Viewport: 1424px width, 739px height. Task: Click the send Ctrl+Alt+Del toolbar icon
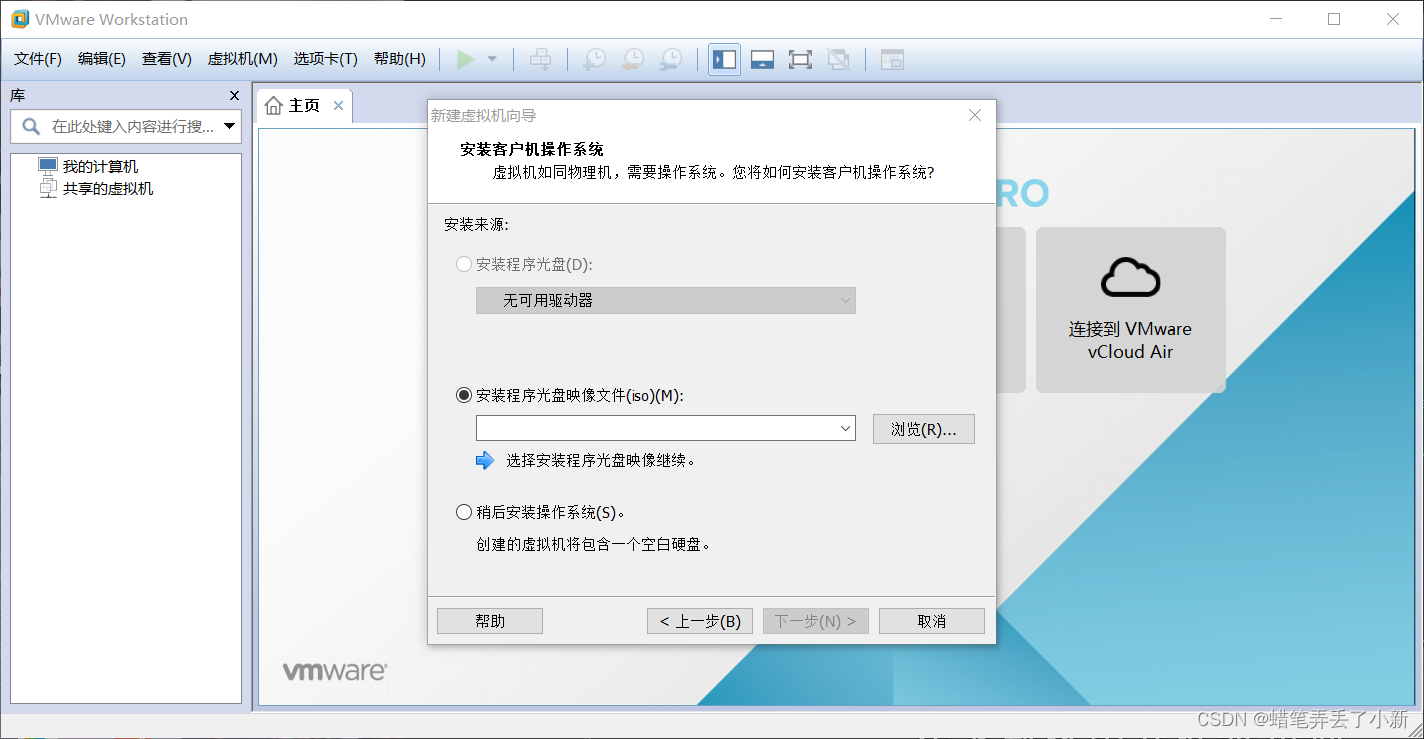[x=540, y=59]
